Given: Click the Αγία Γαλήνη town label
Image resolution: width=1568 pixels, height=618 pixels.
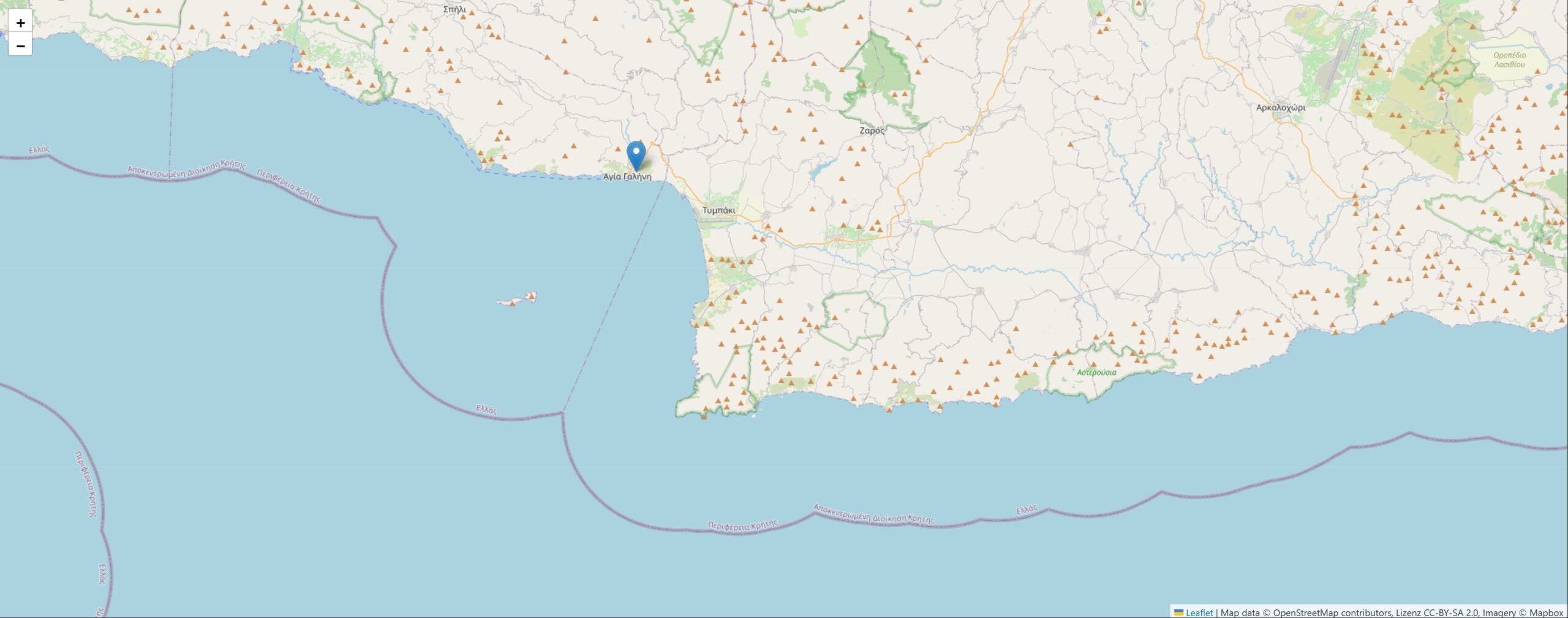Looking at the screenshot, I should pyautogui.click(x=627, y=177).
